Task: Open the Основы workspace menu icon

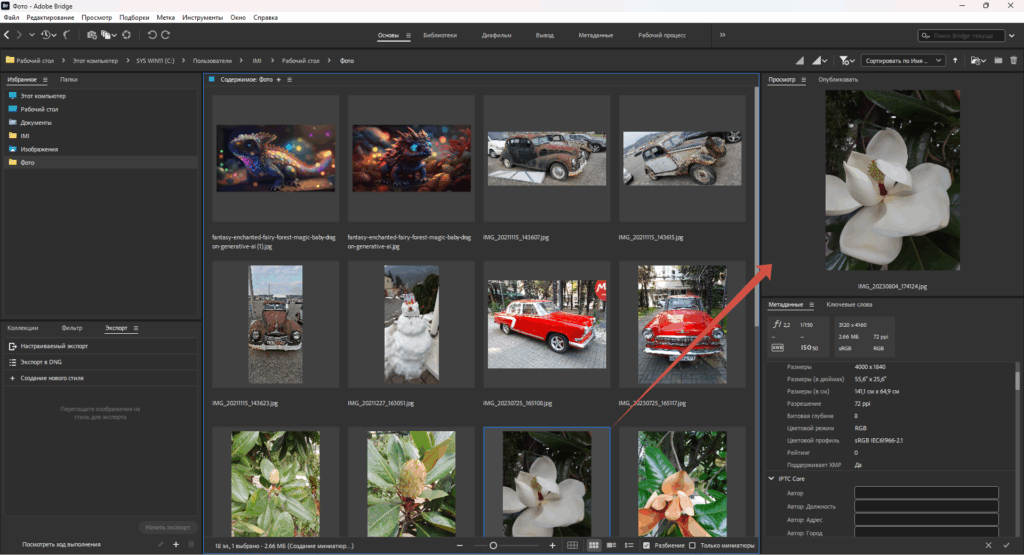Action: (408, 35)
